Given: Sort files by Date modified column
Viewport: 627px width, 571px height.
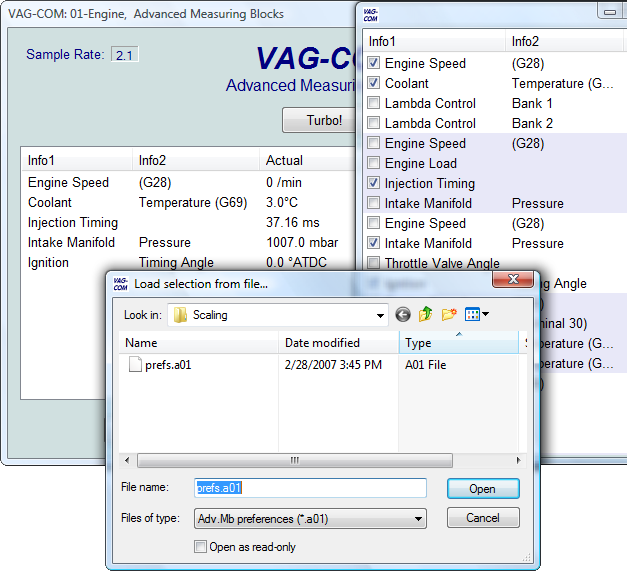Looking at the screenshot, I should 338,343.
